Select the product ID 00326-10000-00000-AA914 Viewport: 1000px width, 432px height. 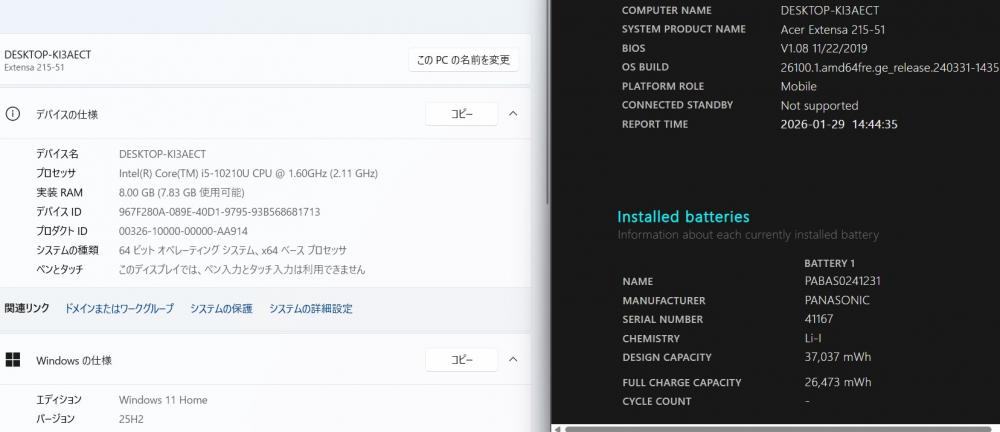click(x=183, y=231)
